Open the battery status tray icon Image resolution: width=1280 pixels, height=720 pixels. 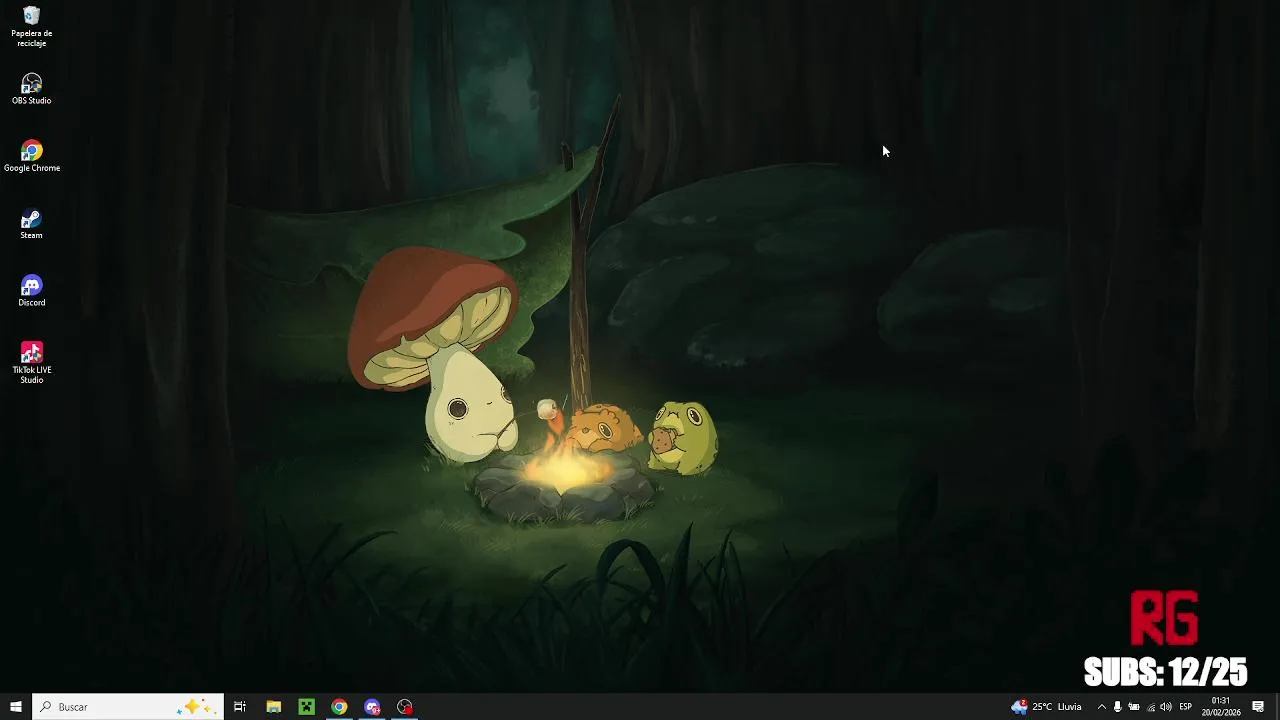click(1134, 707)
